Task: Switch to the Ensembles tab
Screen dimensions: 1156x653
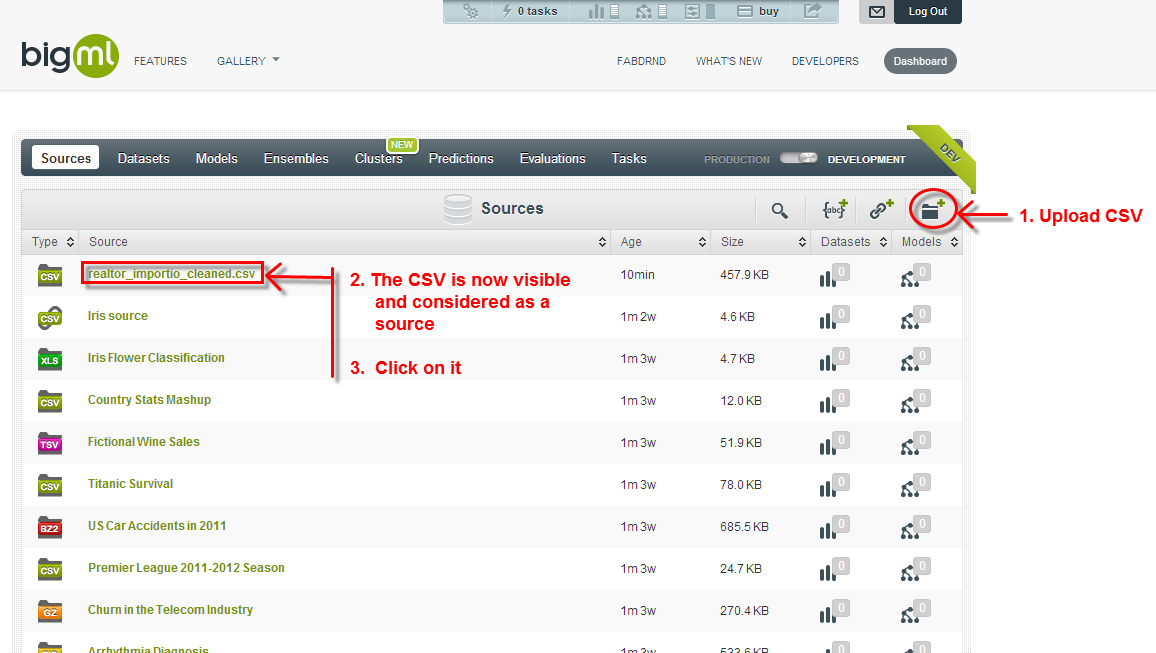Action: 296,158
